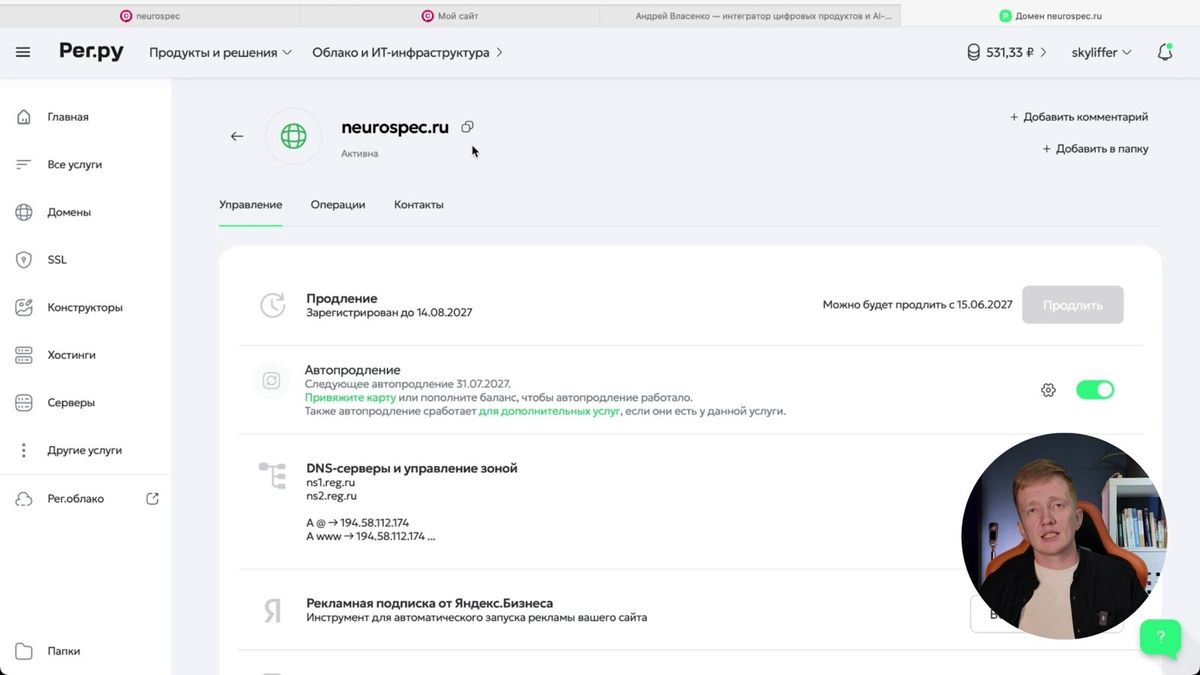Expand Облако и ИТ-инфраструктура menu
Image resolution: width=1200 pixels, height=675 pixels.
click(x=407, y=52)
